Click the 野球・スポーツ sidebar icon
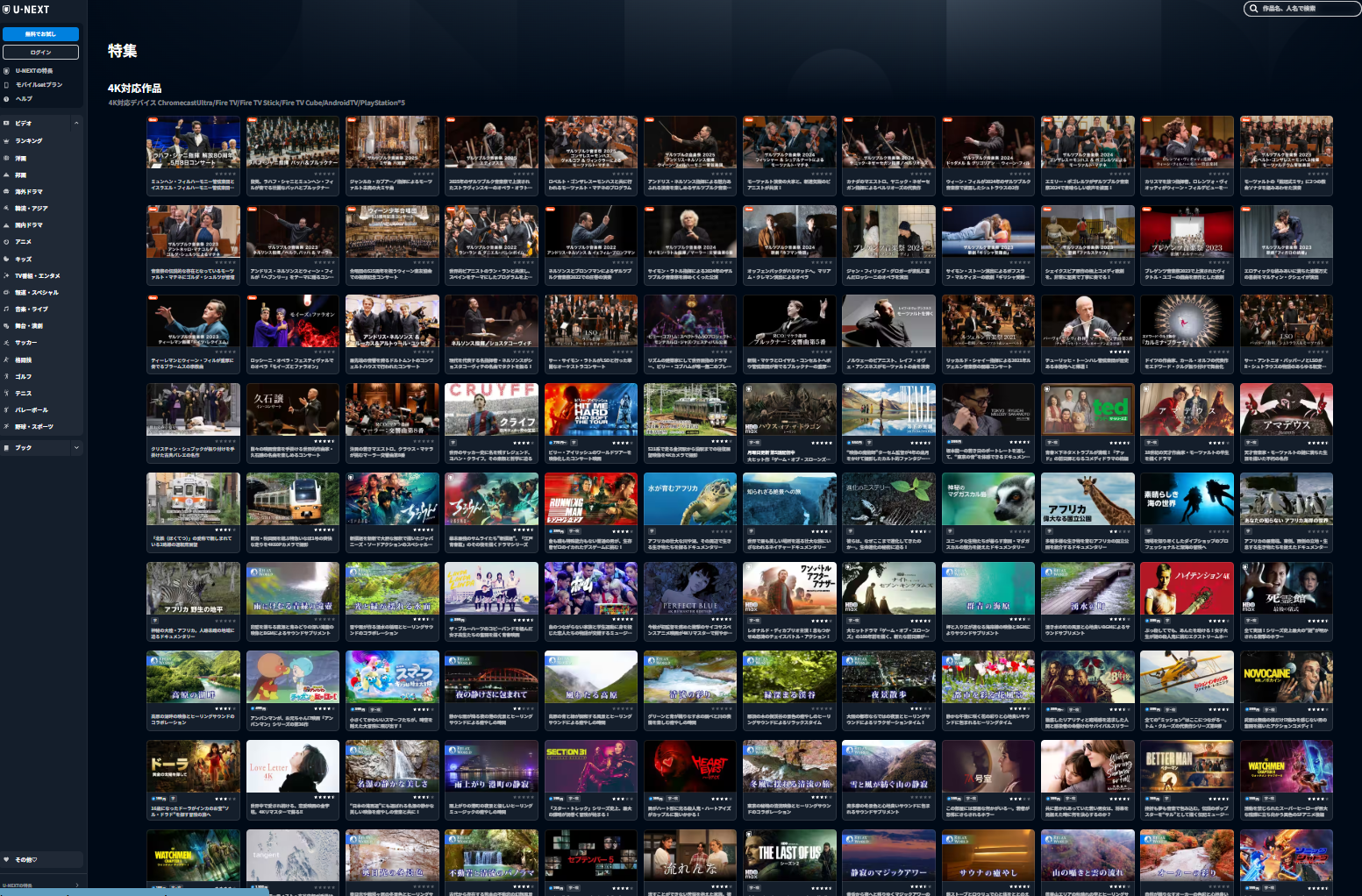Image resolution: width=1362 pixels, height=896 pixels. point(6,426)
